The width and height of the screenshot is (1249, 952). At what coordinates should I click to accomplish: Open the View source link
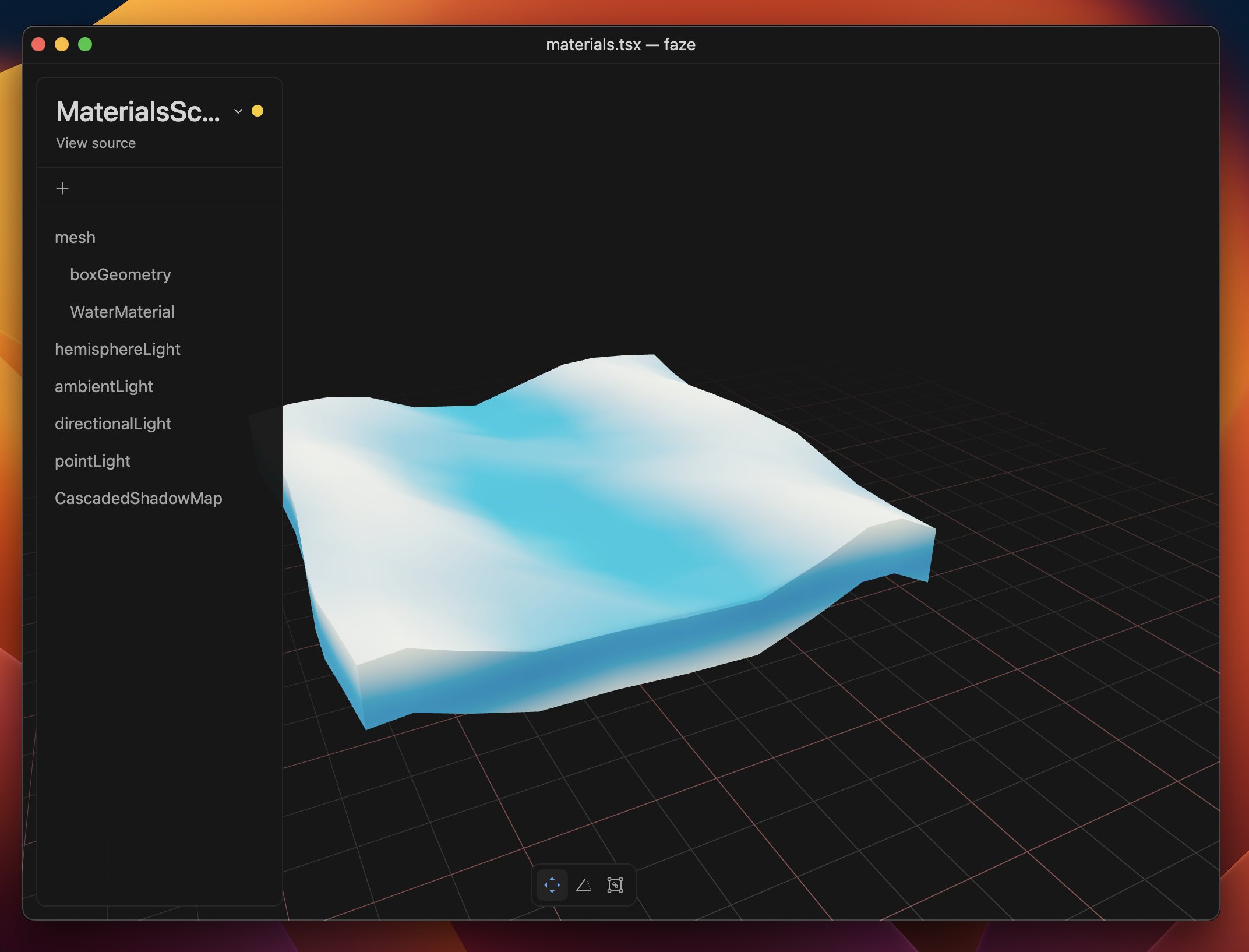(x=95, y=143)
